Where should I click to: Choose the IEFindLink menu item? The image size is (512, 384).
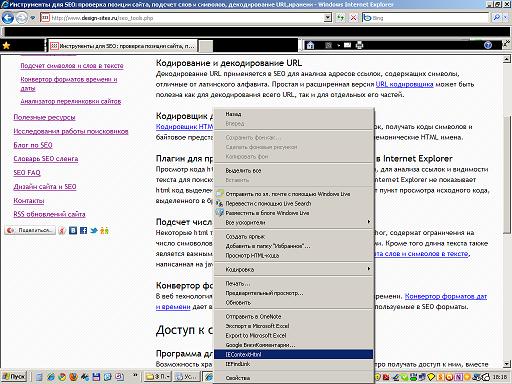[293, 364]
